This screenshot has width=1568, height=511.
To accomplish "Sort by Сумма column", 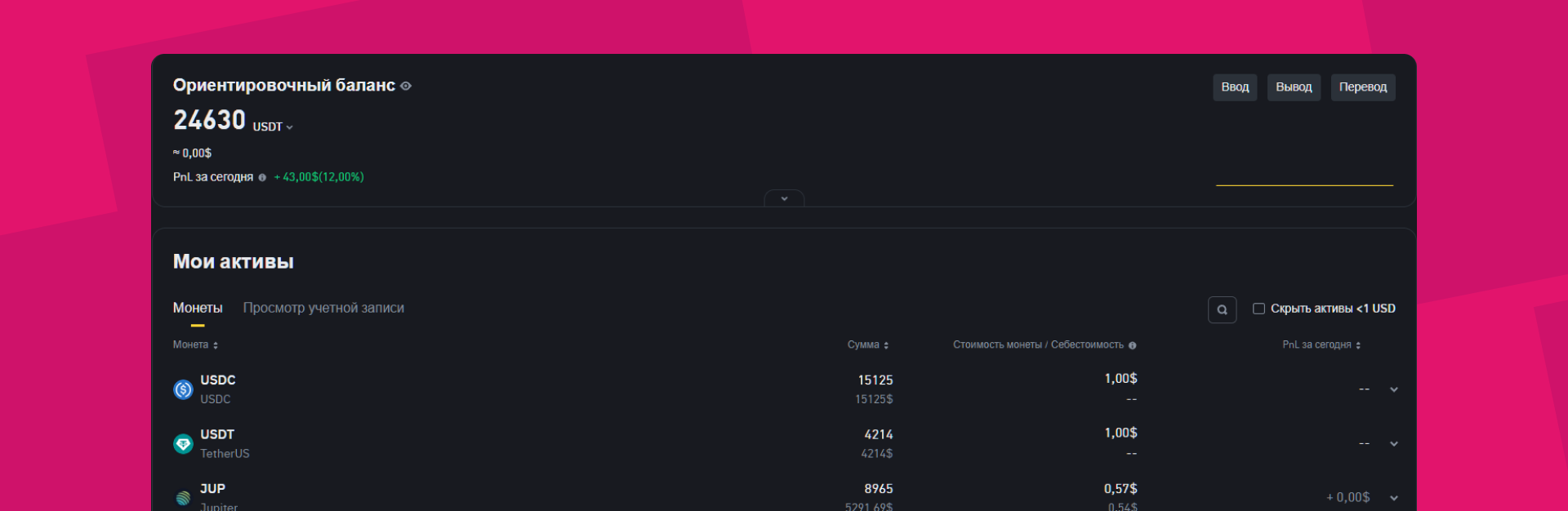I will (867, 344).
